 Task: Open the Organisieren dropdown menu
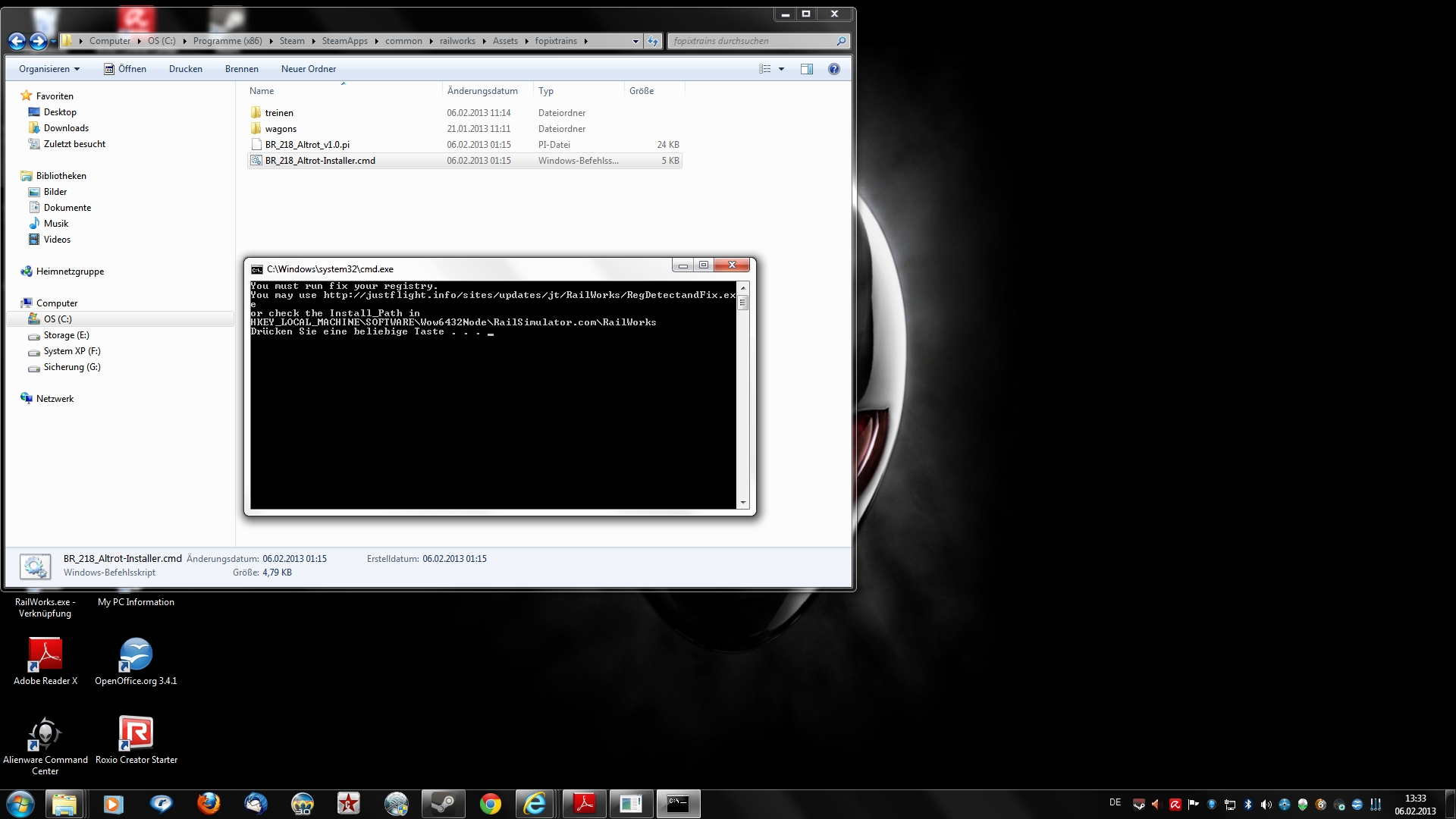(49, 69)
